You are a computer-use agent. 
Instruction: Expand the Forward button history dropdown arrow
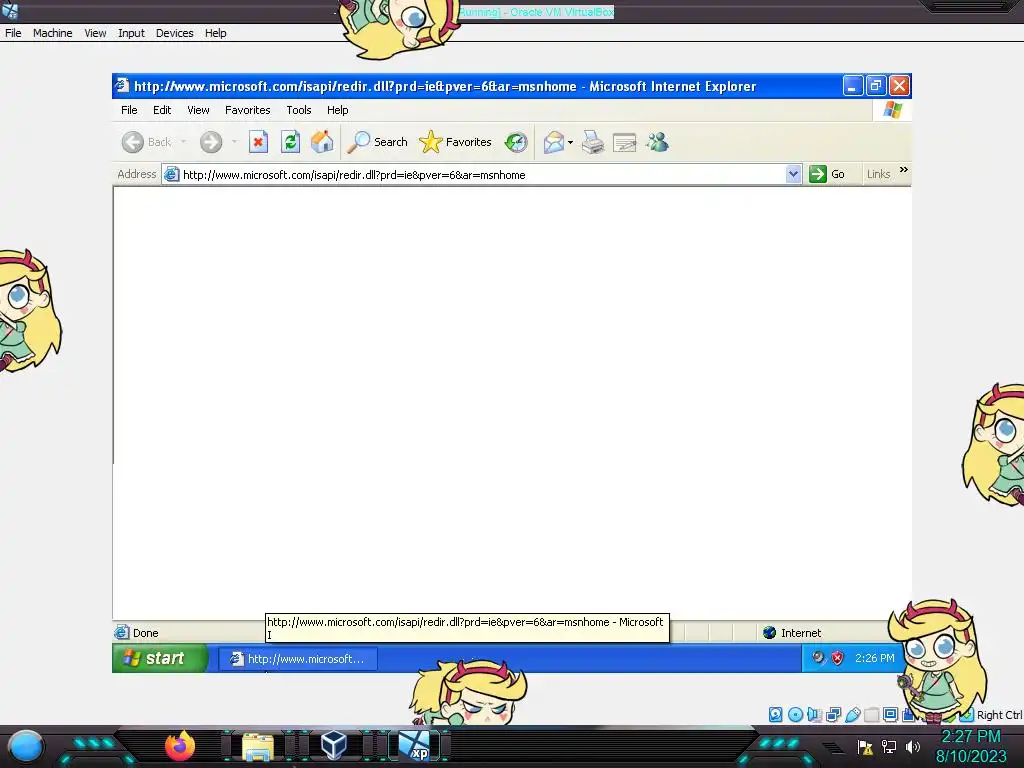coord(234,142)
